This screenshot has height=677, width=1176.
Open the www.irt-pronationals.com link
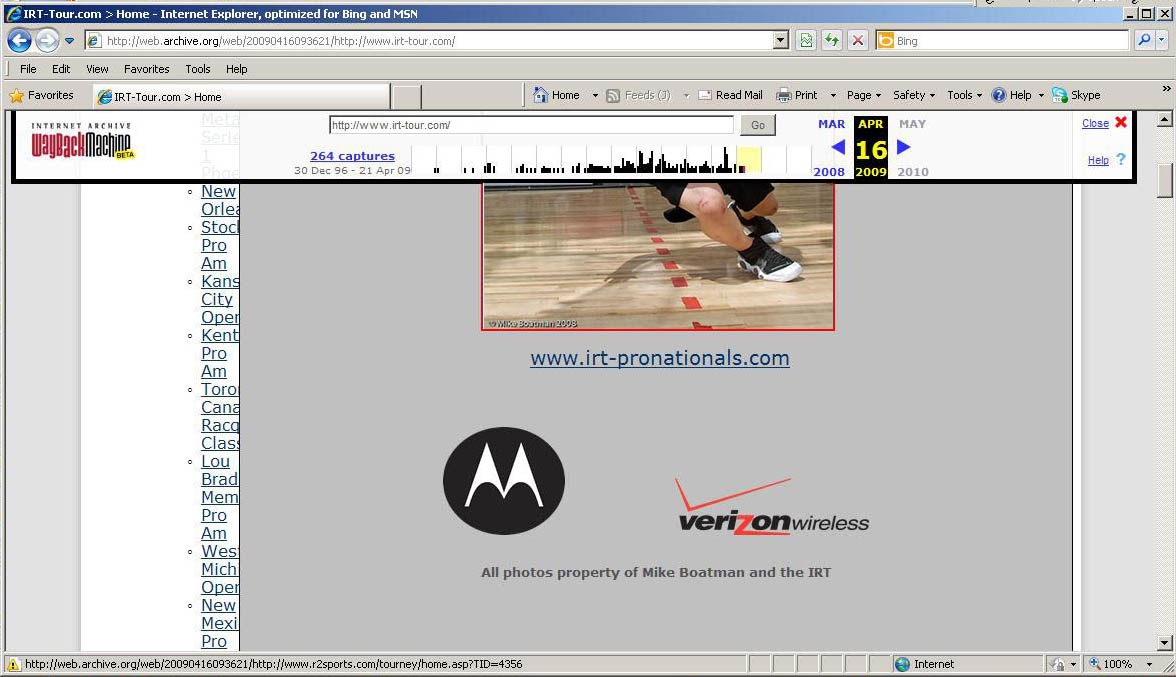pos(660,358)
